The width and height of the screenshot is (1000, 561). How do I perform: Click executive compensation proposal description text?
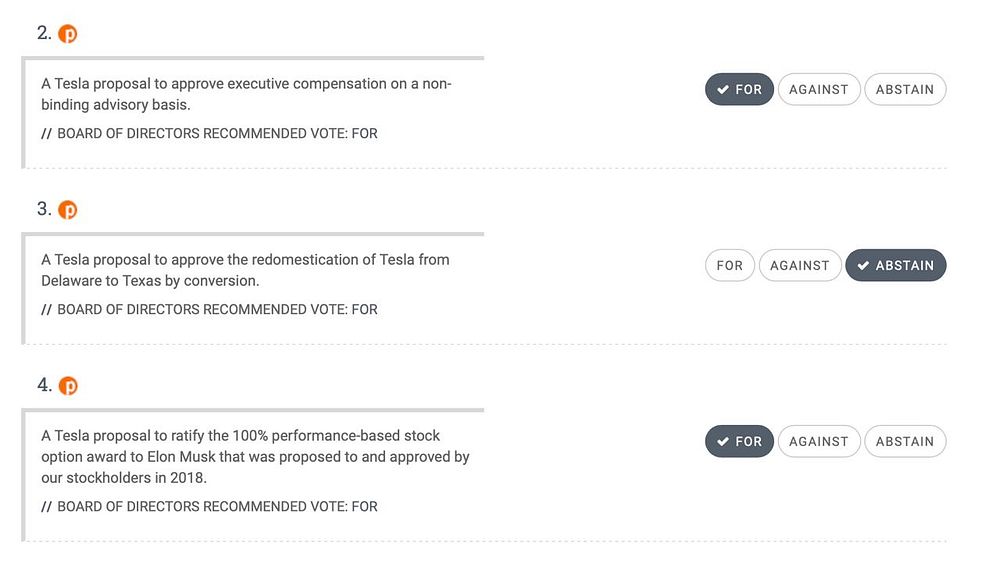pyautogui.click(x=246, y=94)
